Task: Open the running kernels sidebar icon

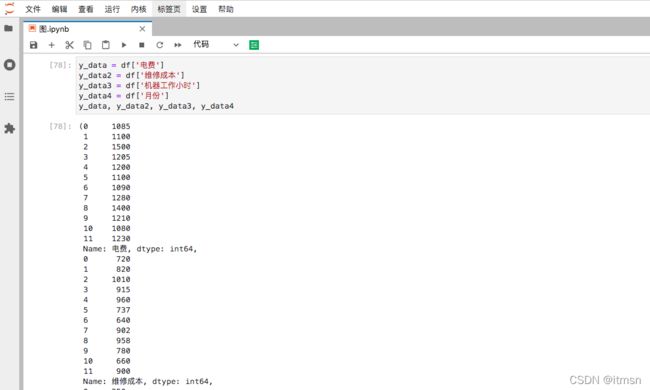Action: [x=9, y=65]
